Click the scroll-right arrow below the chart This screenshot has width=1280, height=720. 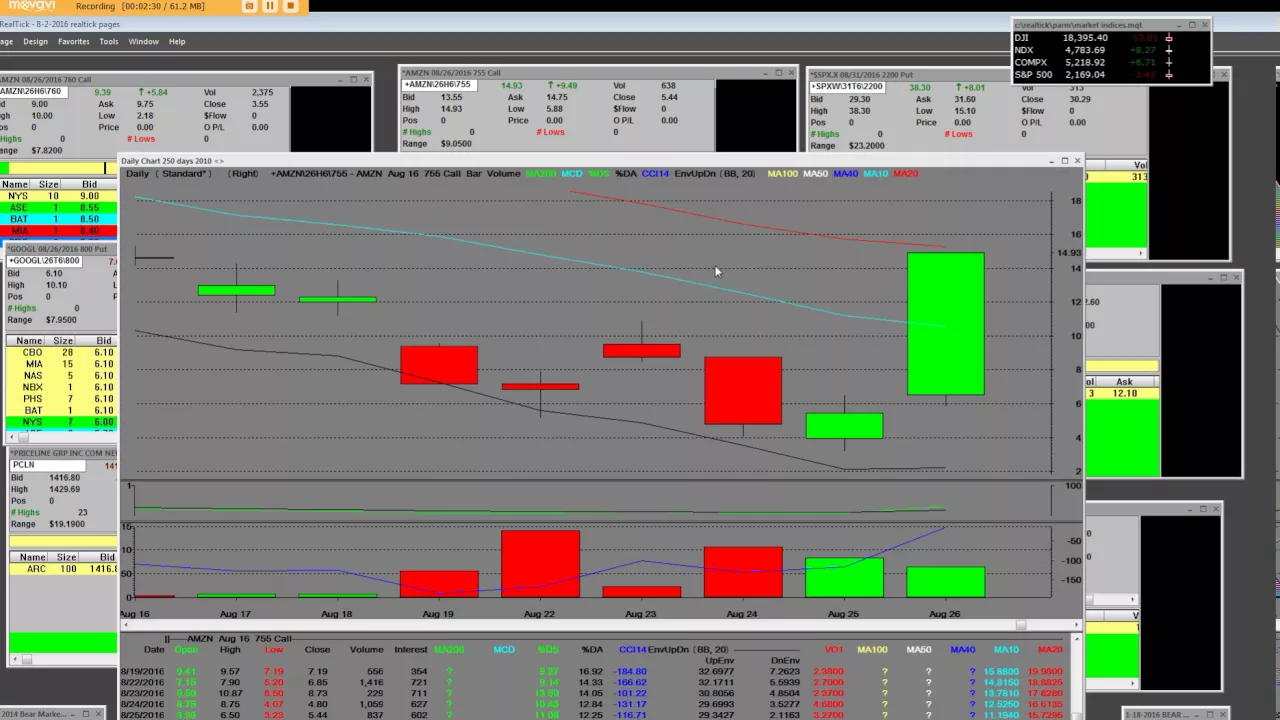[x=1076, y=625]
